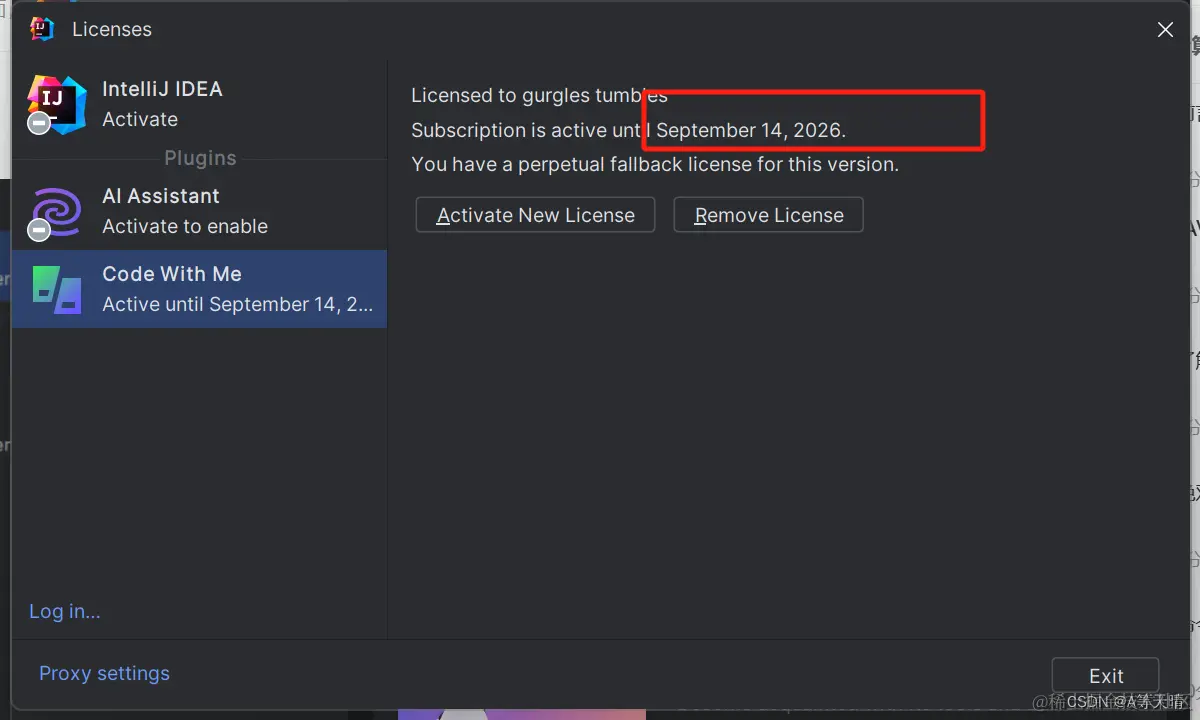Select AI Assistant Activate to enable entry
Image resolution: width=1200 pixels, height=720 pixels.
[199, 211]
